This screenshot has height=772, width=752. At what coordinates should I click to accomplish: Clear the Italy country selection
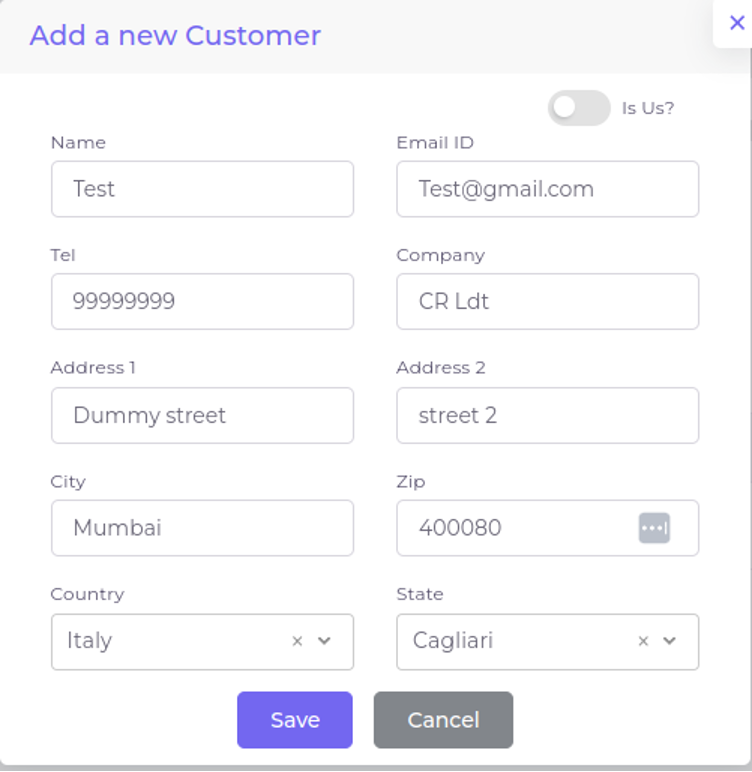point(297,641)
